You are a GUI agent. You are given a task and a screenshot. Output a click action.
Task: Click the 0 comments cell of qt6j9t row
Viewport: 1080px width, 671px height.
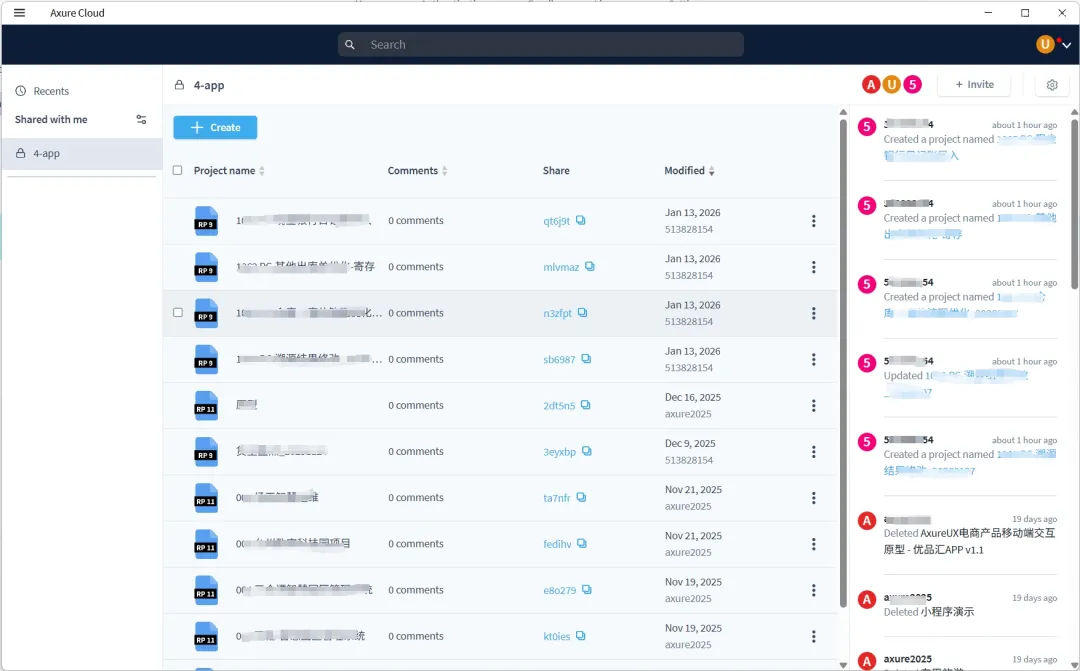(x=415, y=220)
